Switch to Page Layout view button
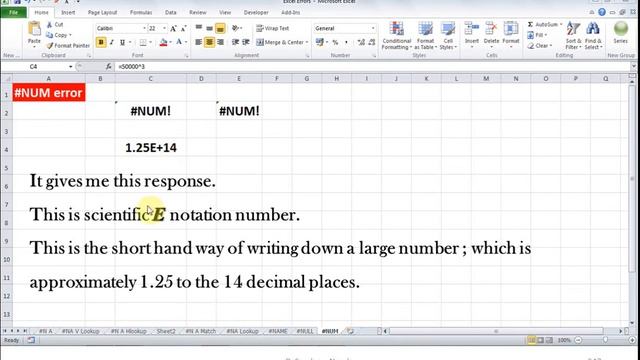640x360 pixels. click(x=540, y=340)
